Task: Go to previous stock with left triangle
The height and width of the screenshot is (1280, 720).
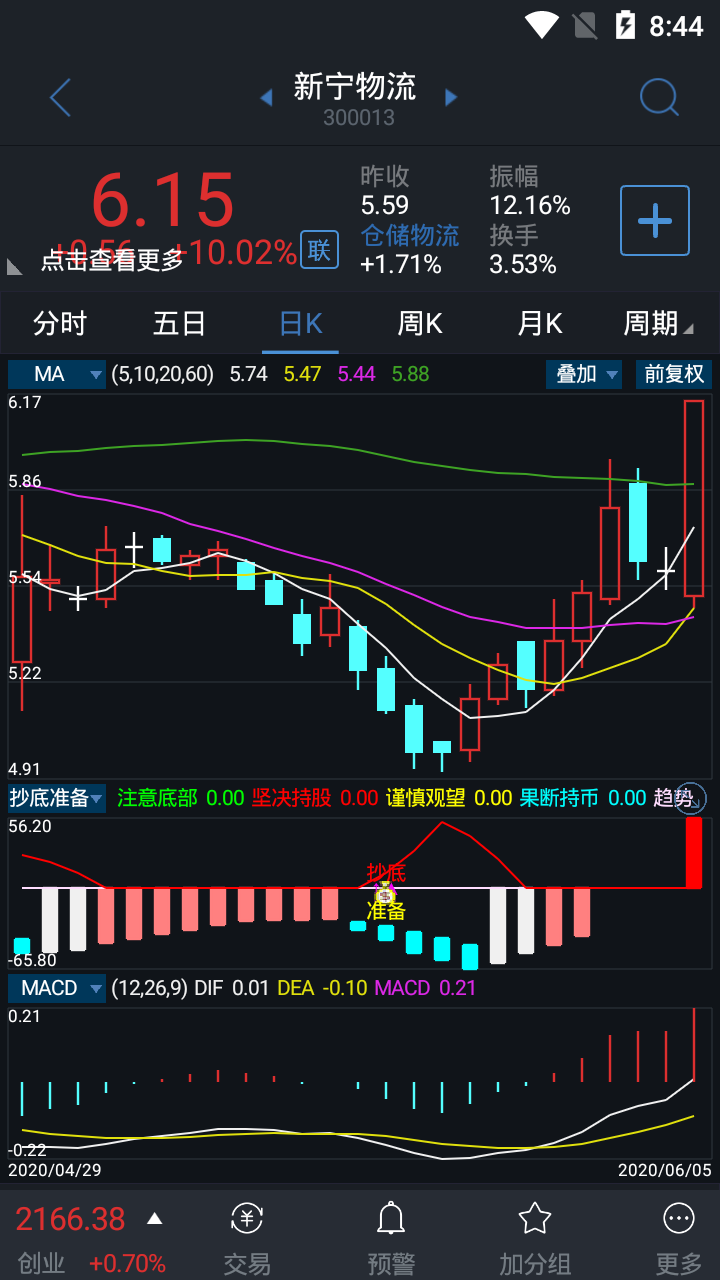Action: tap(266, 97)
